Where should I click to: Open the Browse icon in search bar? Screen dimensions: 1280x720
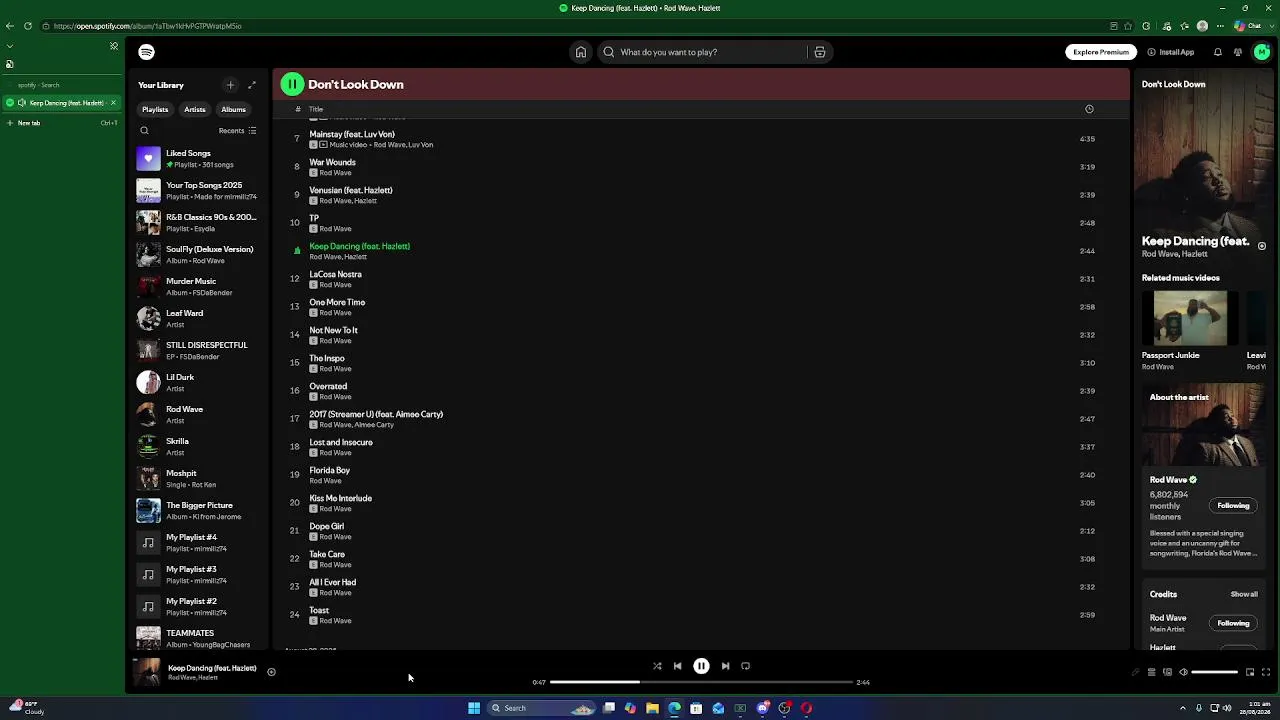click(x=819, y=52)
